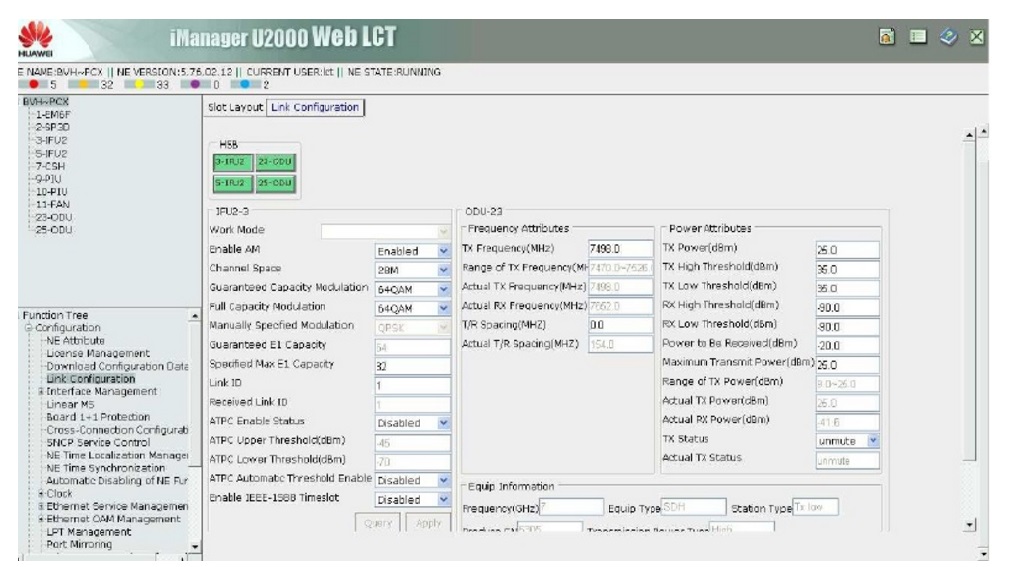Click the Apply button
The width and height of the screenshot is (1032, 567).
click(428, 523)
